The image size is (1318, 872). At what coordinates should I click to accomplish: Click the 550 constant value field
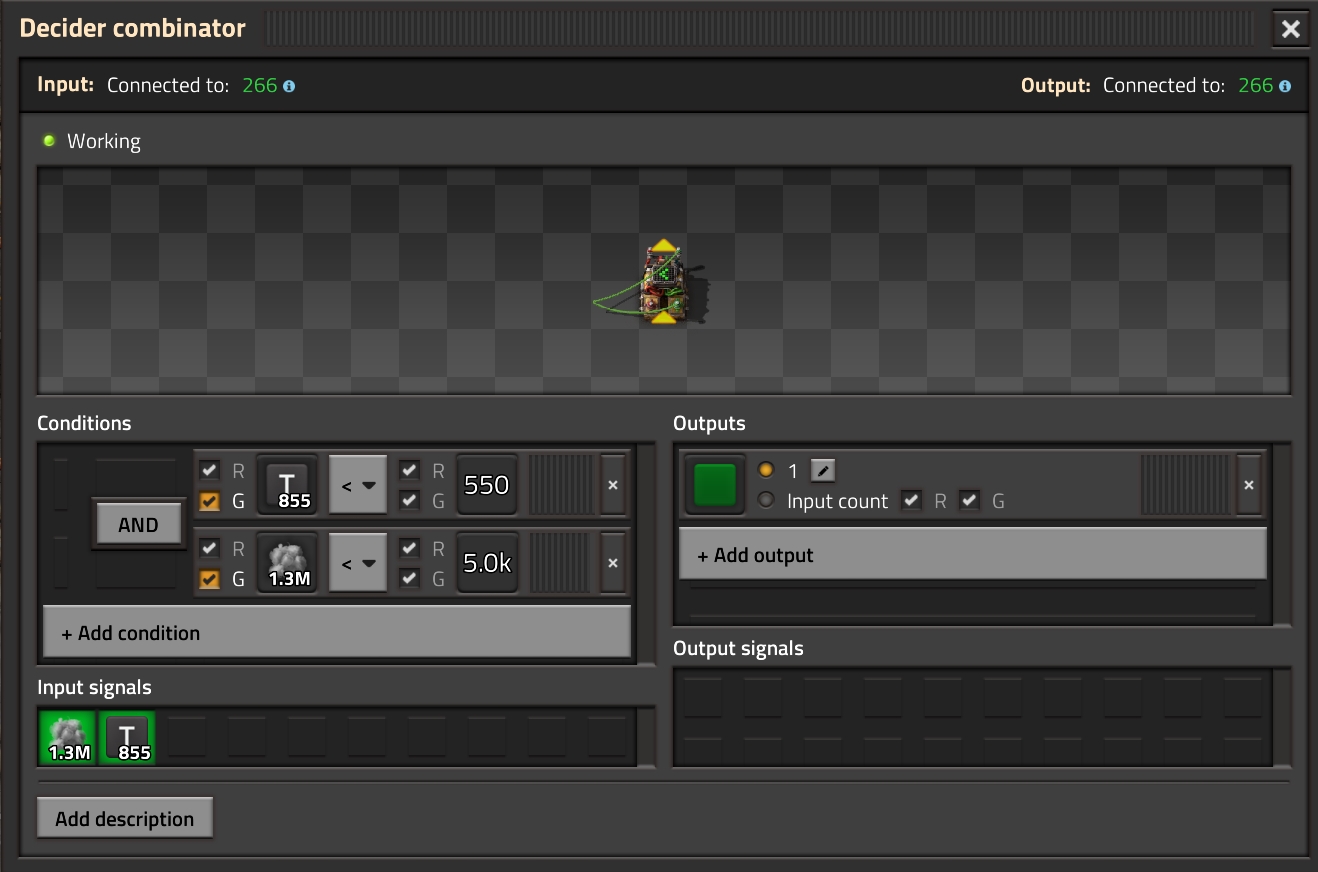[487, 485]
